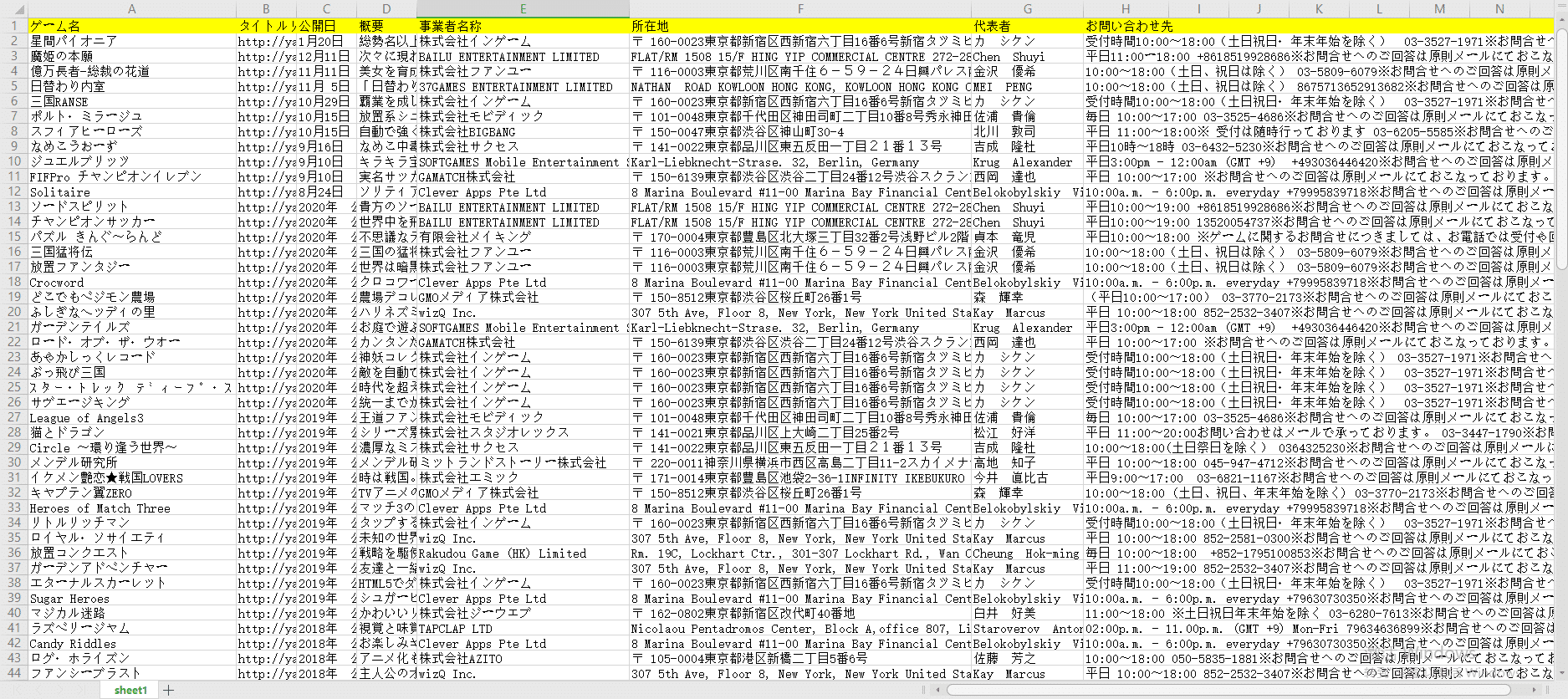Image resolution: width=1568 pixels, height=699 pixels.
Task: Click the 概要 header cell
Action: pos(386,26)
